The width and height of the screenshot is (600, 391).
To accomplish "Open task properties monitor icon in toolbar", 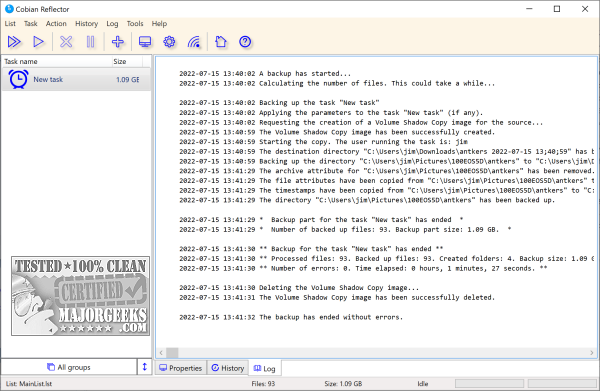I will (x=145, y=42).
